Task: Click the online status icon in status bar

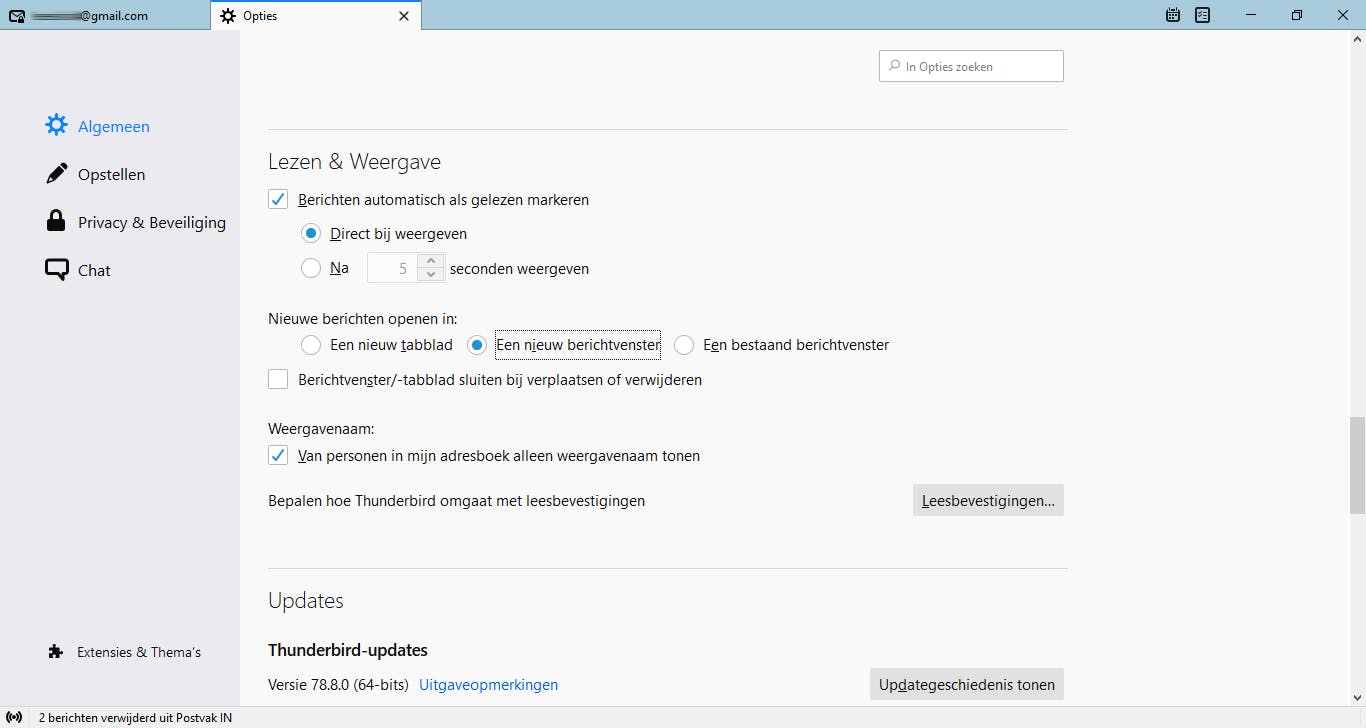Action: click(14, 717)
